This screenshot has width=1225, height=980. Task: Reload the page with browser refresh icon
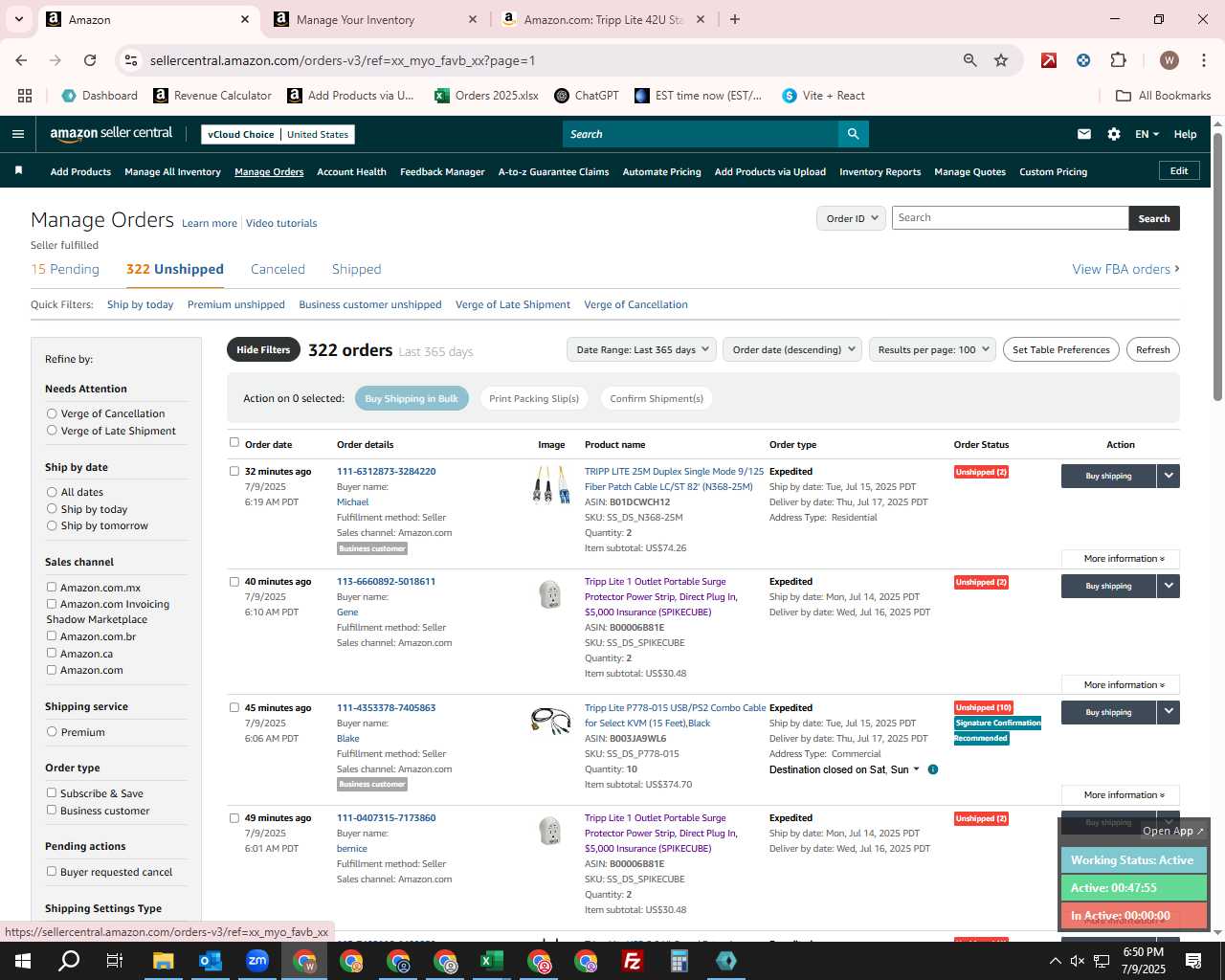90,60
